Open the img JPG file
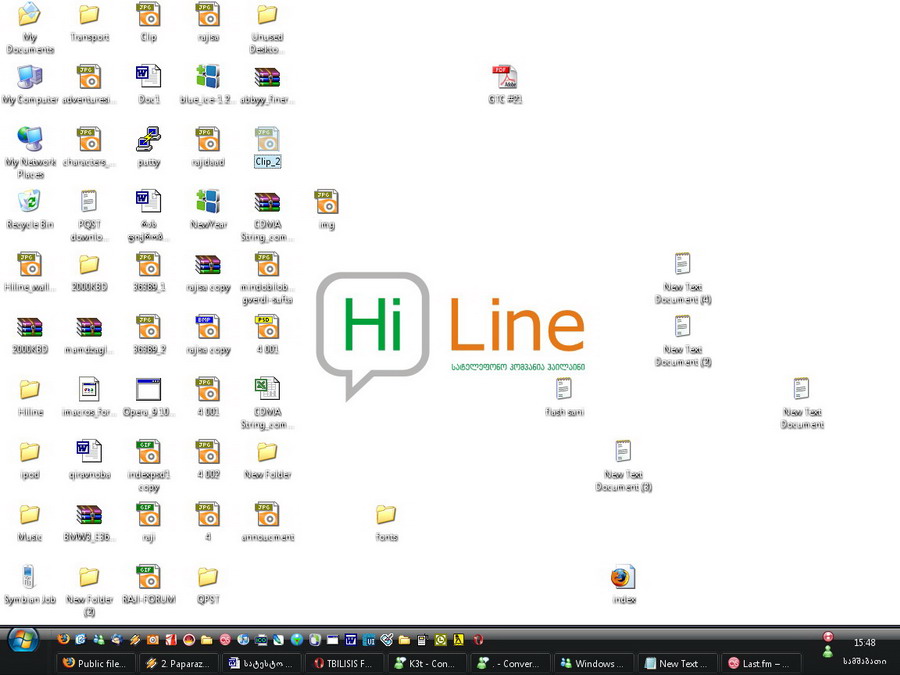The image size is (900, 675). pyautogui.click(x=327, y=202)
